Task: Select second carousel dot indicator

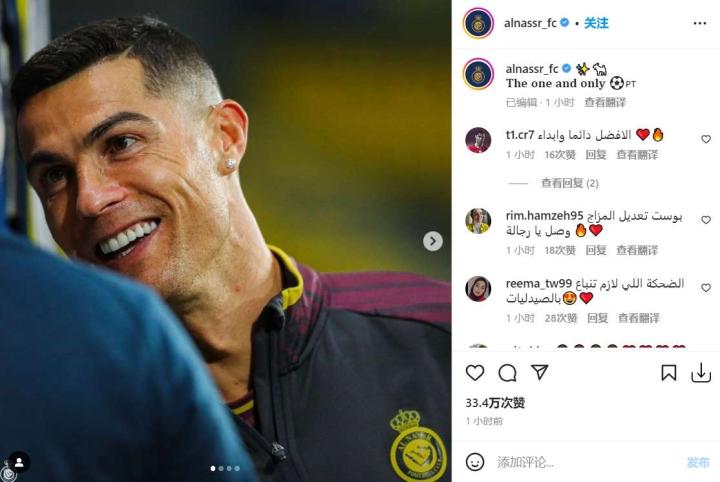Action: pos(221,469)
